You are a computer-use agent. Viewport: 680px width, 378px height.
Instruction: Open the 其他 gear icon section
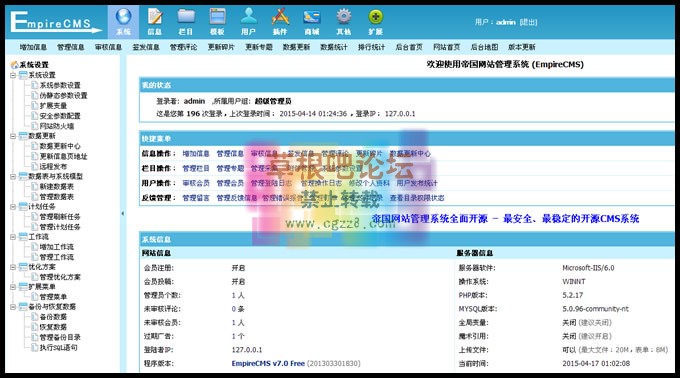(x=343, y=22)
